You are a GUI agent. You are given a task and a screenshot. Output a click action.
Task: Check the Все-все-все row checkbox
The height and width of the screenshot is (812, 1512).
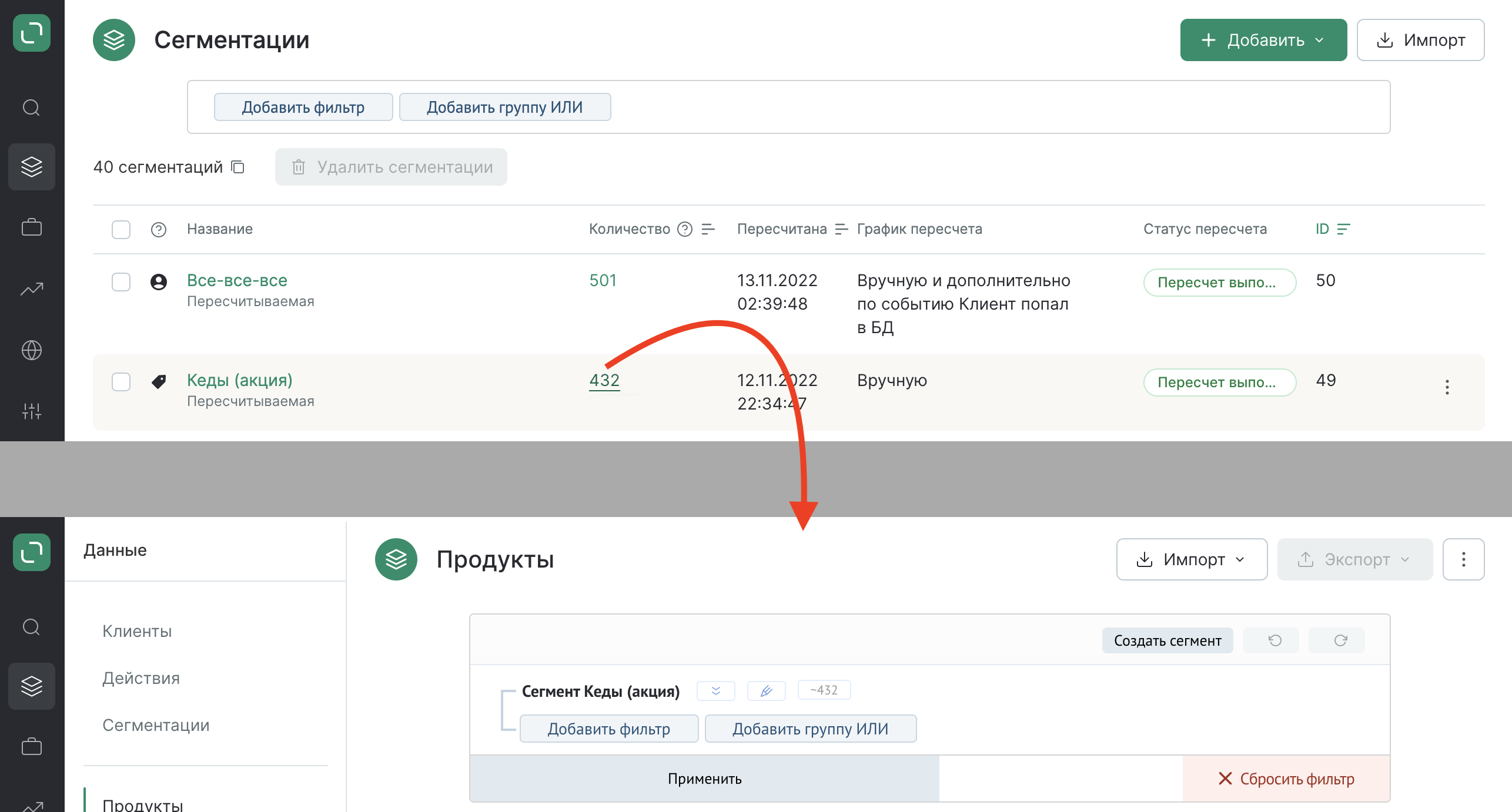(x=121, y=282)
